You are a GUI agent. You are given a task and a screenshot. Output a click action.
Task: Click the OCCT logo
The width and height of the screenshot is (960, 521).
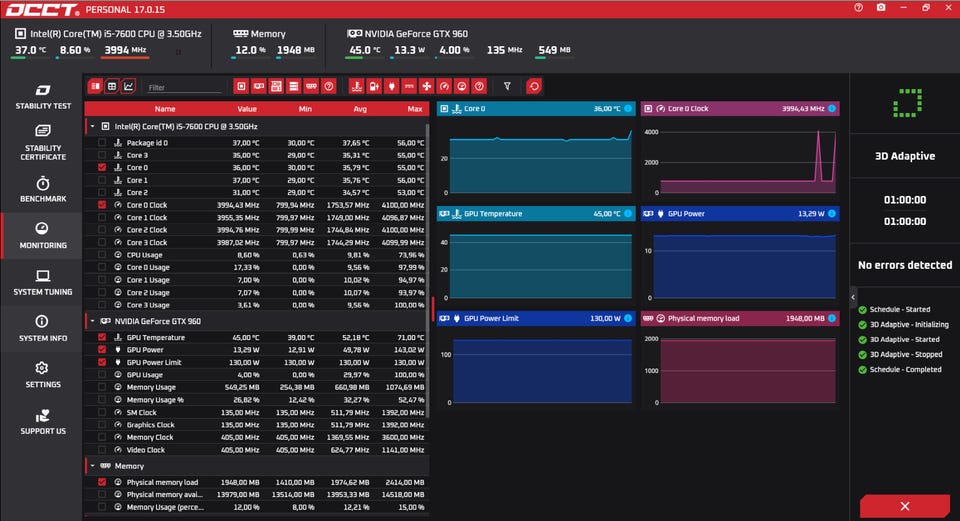pos(42,10)
